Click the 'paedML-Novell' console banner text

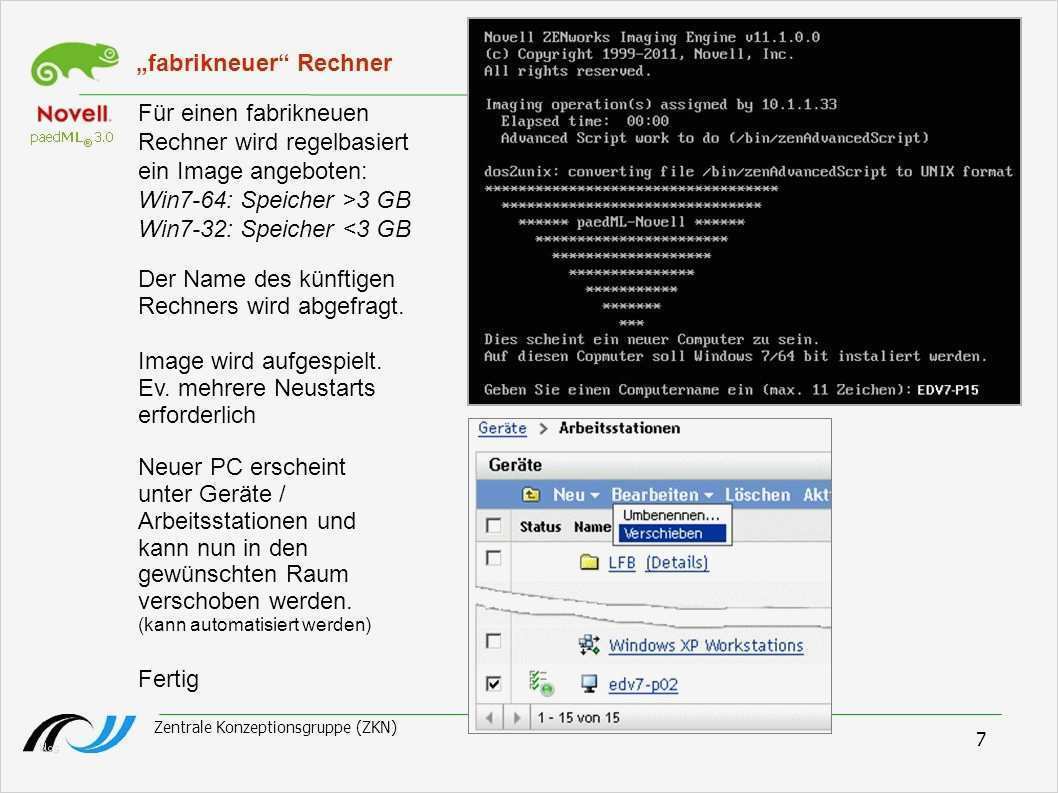(x=631, y=222)
